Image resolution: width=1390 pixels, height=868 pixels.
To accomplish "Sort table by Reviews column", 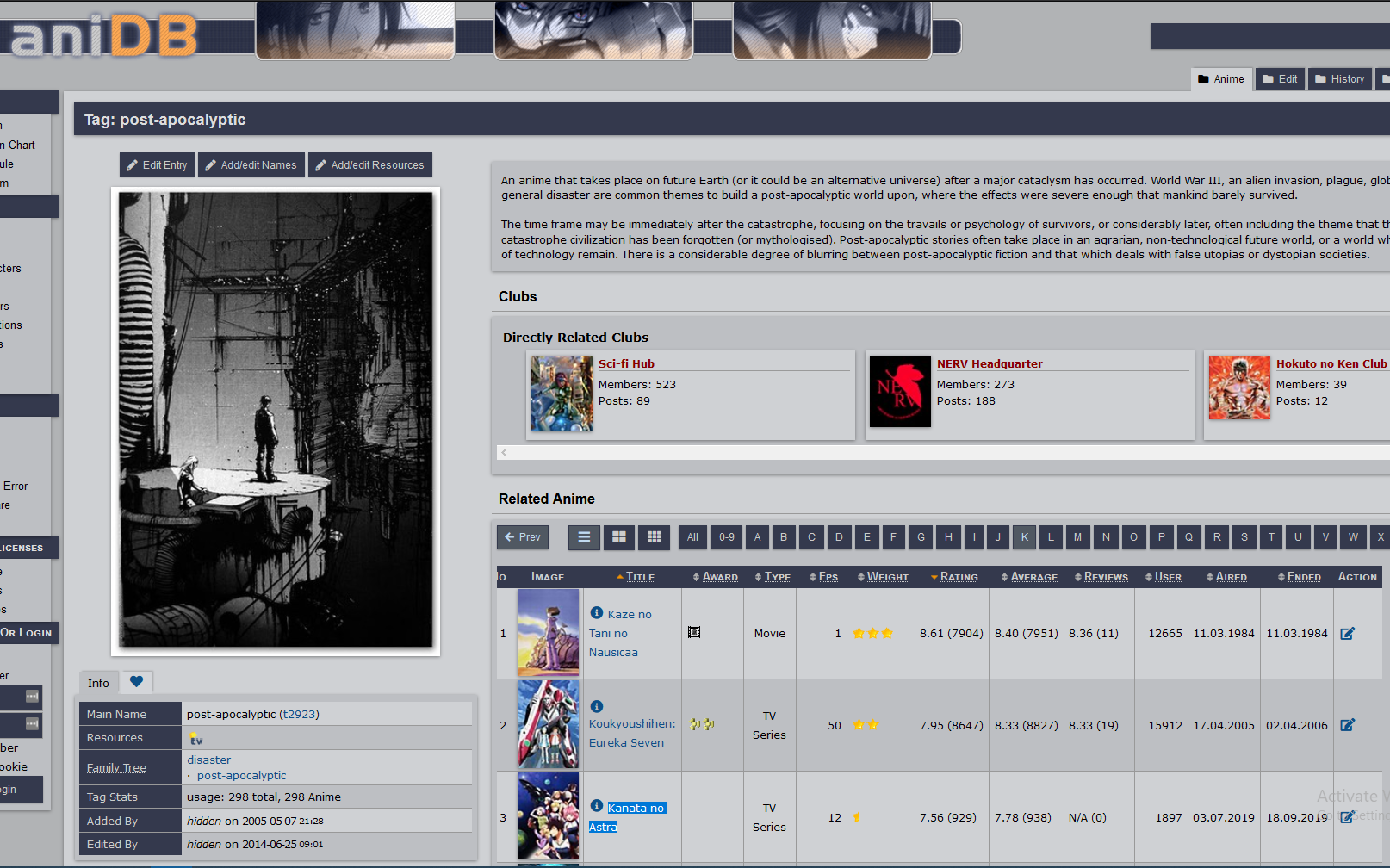I will 1106,577.
